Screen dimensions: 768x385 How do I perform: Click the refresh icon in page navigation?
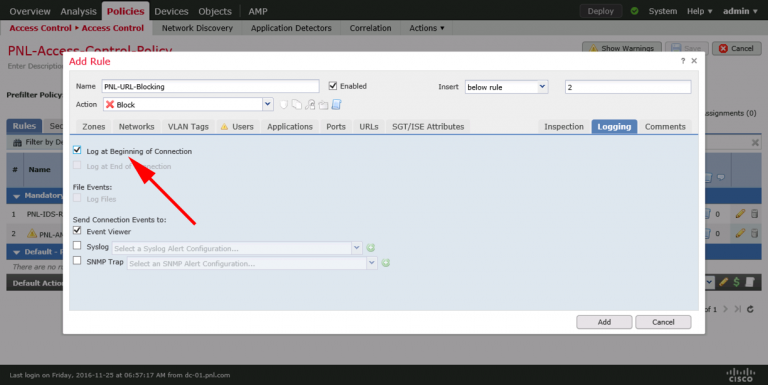(x=750, y=309)
